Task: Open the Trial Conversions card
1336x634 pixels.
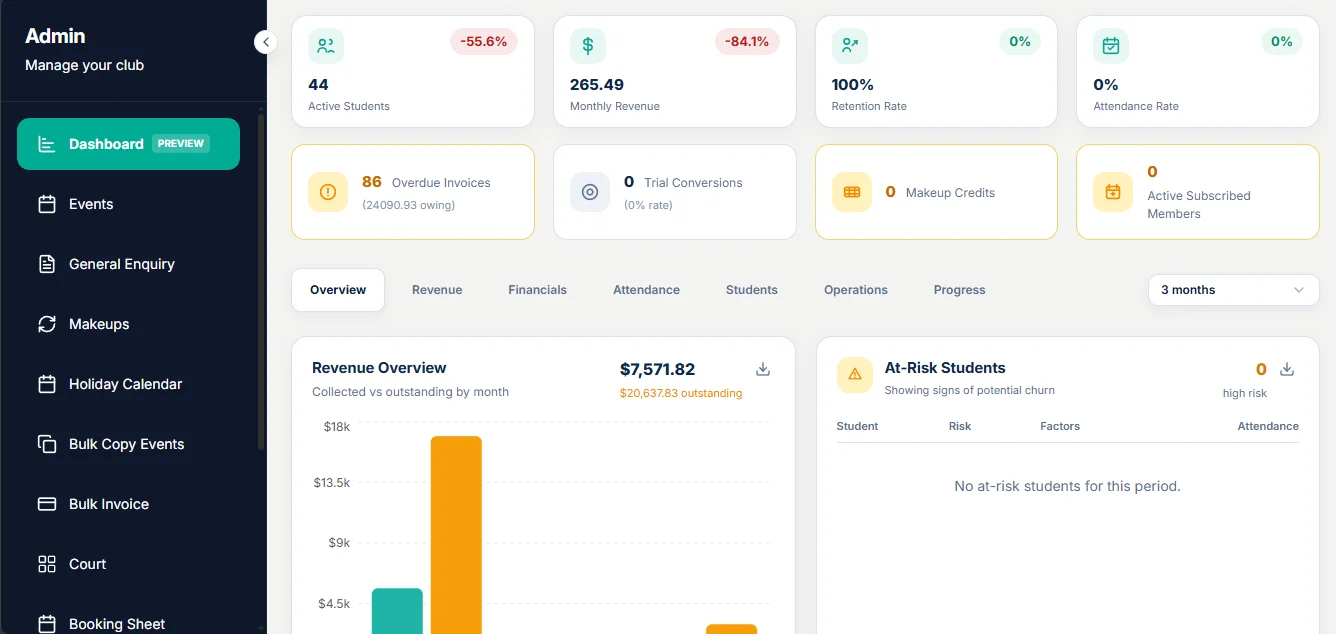Action: coord(675,192)
